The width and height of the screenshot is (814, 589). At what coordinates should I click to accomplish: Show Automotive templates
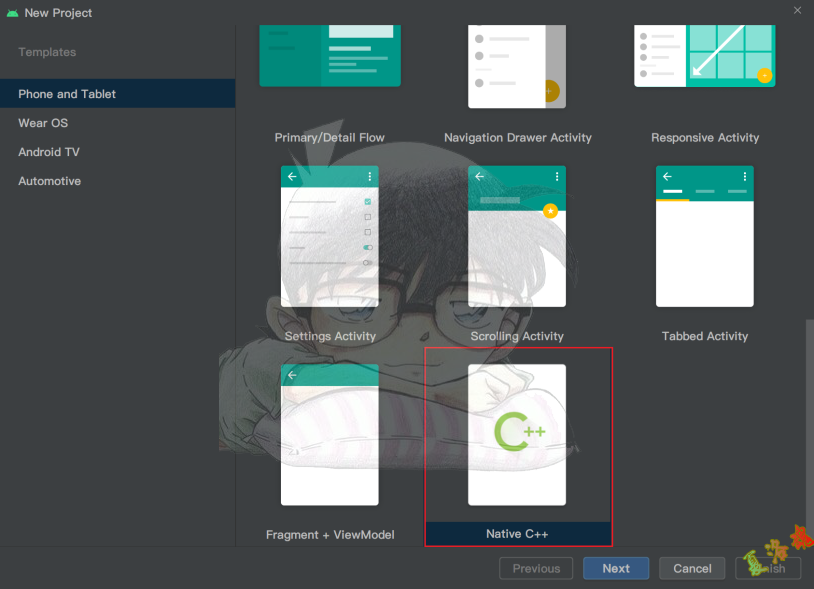50,181
